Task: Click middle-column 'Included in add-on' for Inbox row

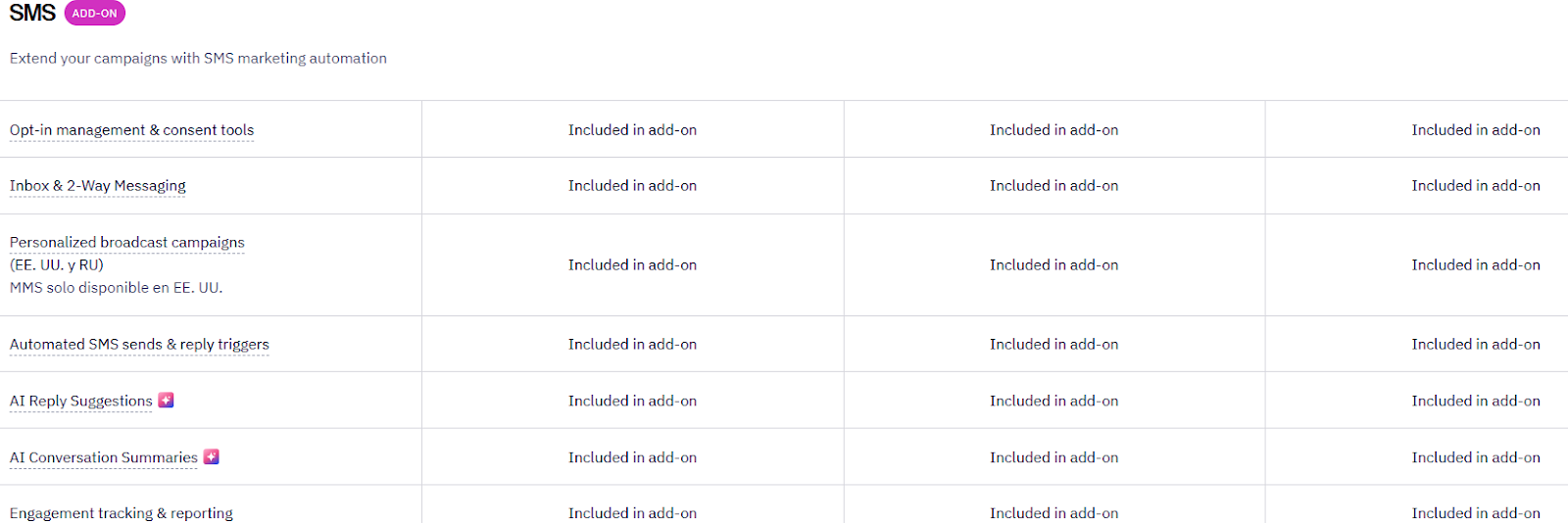Action: tap(1053, 186)
